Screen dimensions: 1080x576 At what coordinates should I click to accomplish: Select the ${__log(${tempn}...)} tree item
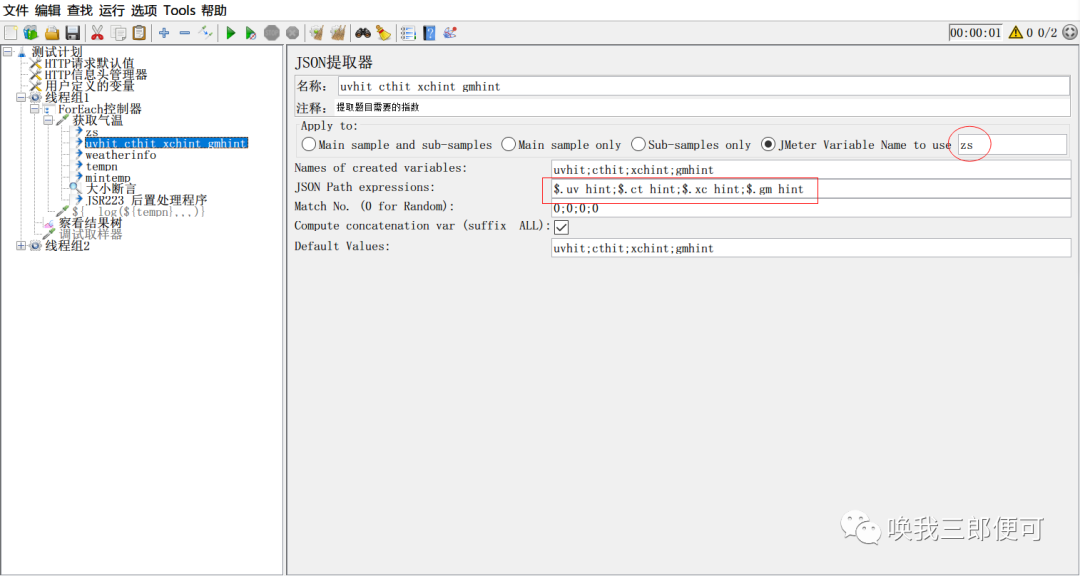(x=138, y=212)
